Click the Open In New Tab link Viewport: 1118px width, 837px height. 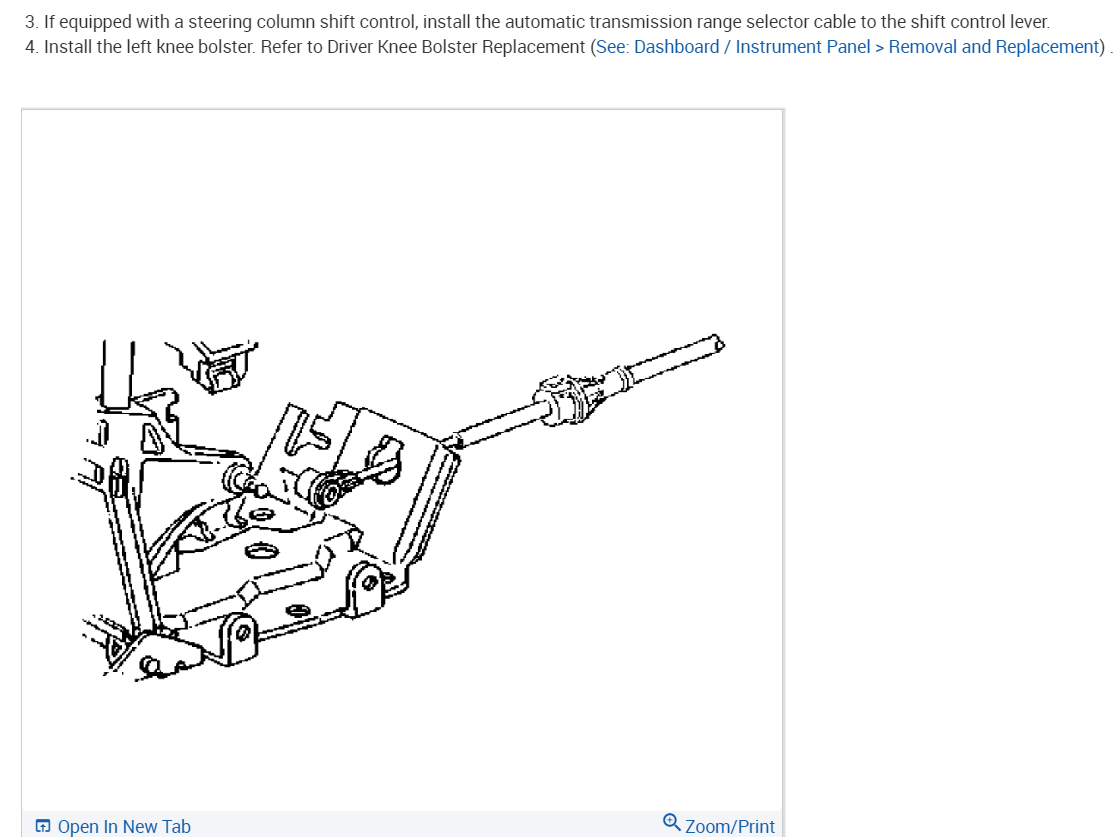click(x=124, y=826)
